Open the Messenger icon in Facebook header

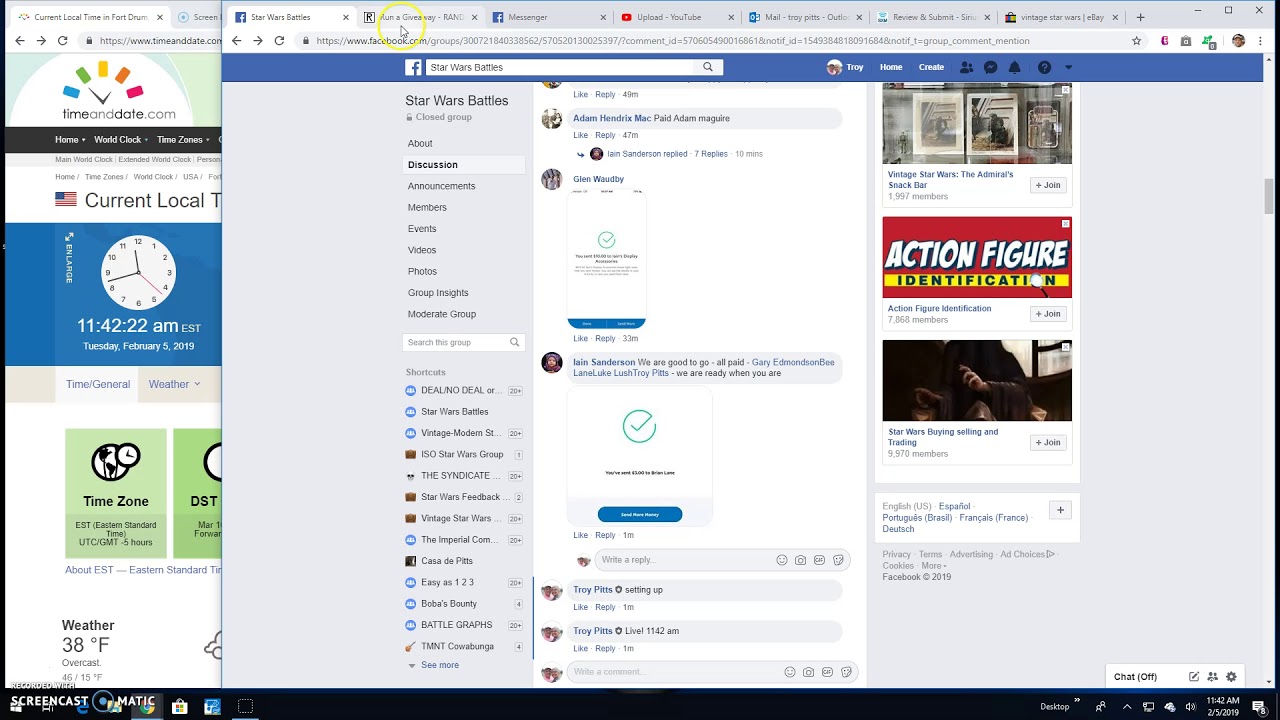[990, 67]
